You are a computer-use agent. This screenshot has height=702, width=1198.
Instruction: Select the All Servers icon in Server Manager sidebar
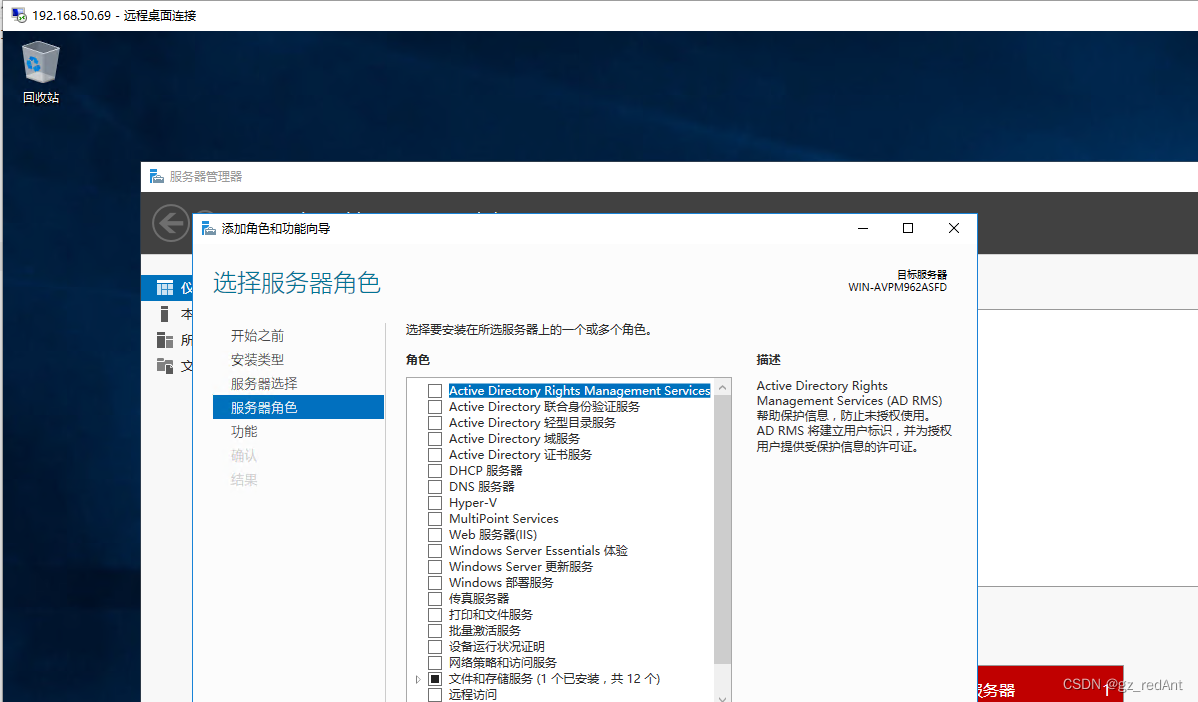pyautogui.click(x=165, y=340)
